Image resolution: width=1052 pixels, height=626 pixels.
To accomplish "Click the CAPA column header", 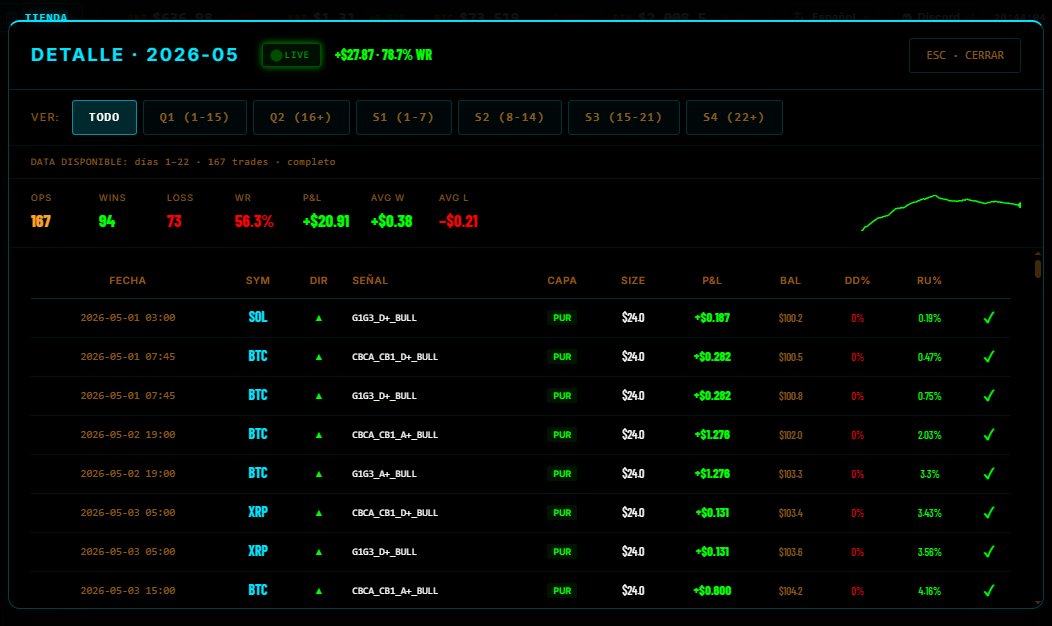I will click(x=562, y=280).
